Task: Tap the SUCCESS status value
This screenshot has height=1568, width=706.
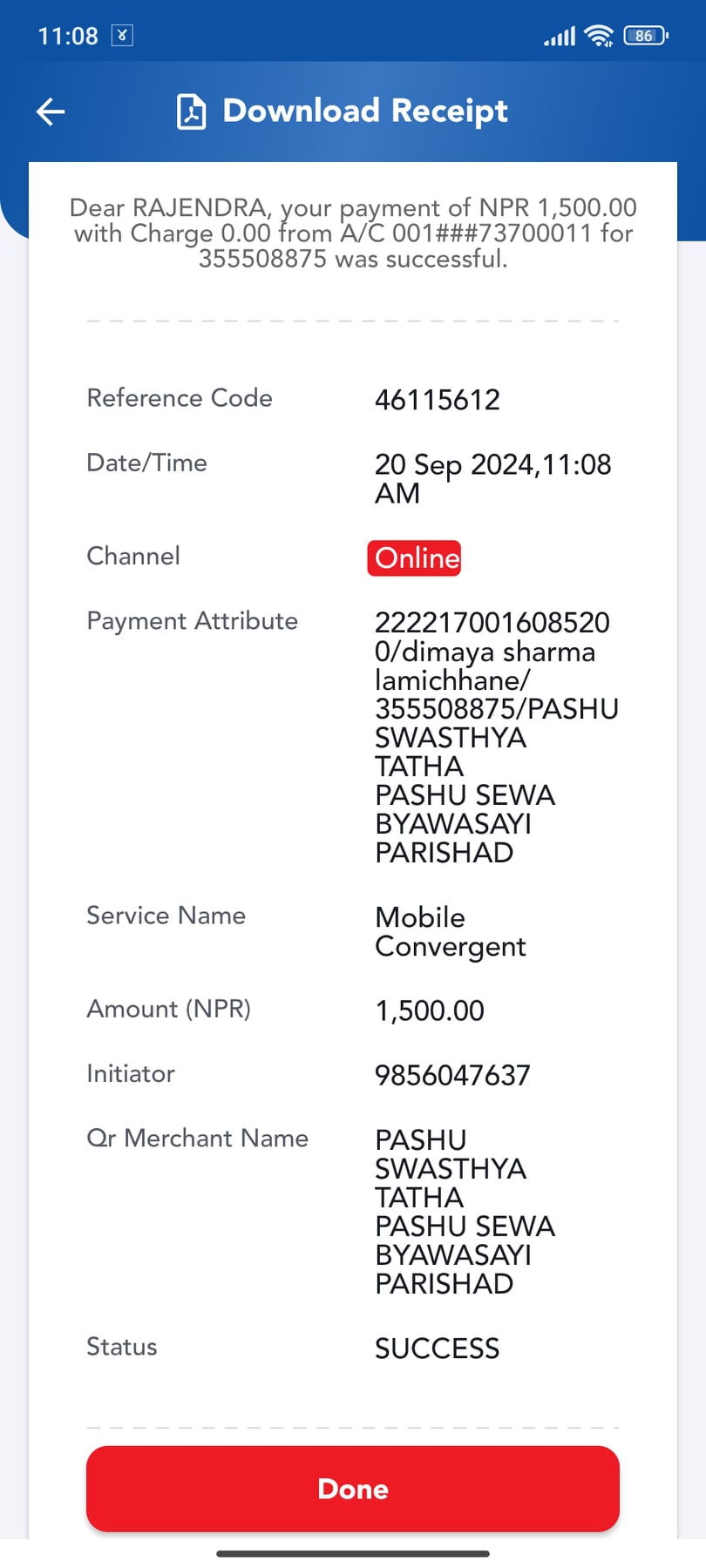Action: [438, 1348]
